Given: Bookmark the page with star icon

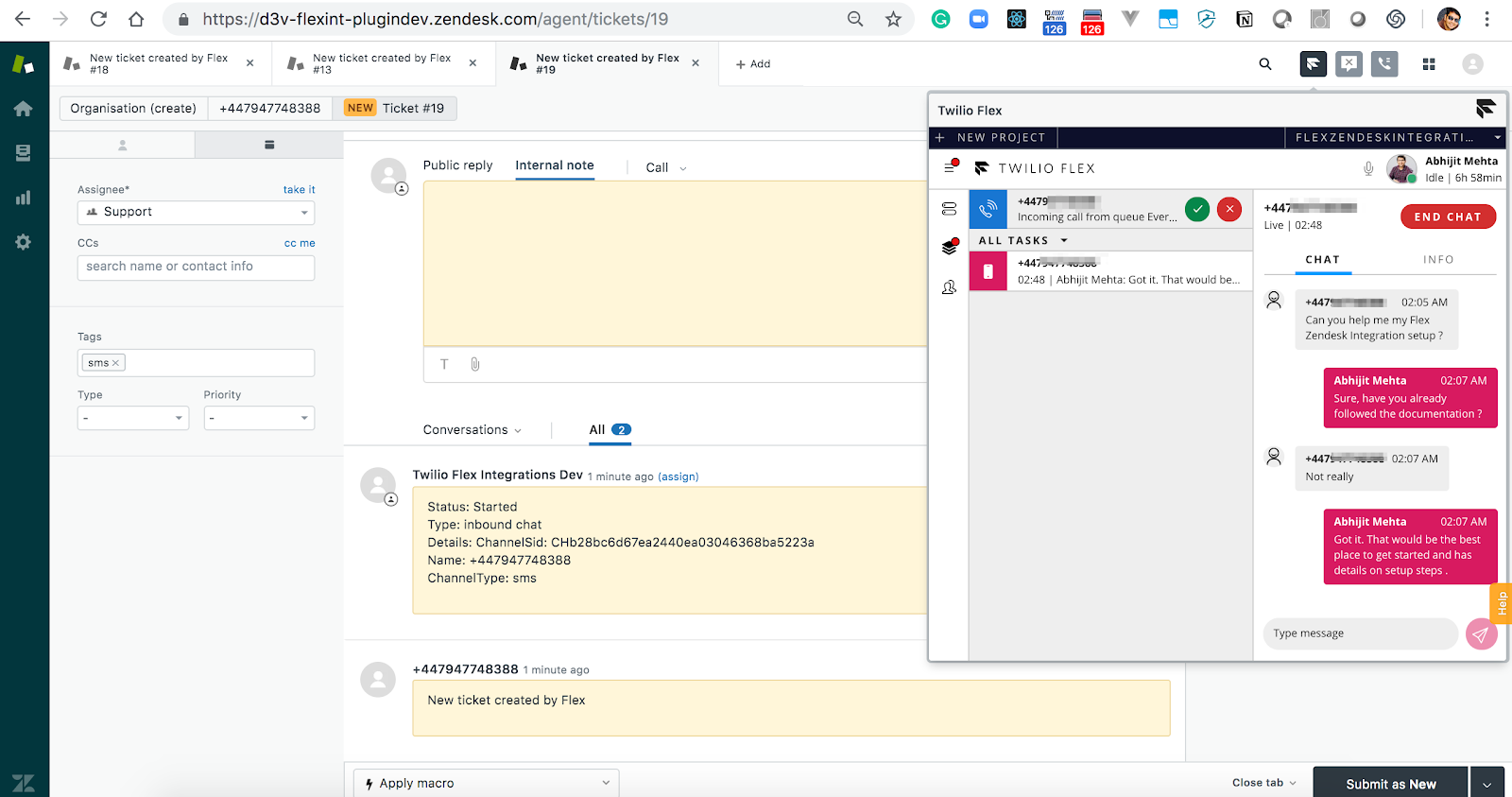Looking at the screenshot, I should pyautogui.click(x=893, y=19).
